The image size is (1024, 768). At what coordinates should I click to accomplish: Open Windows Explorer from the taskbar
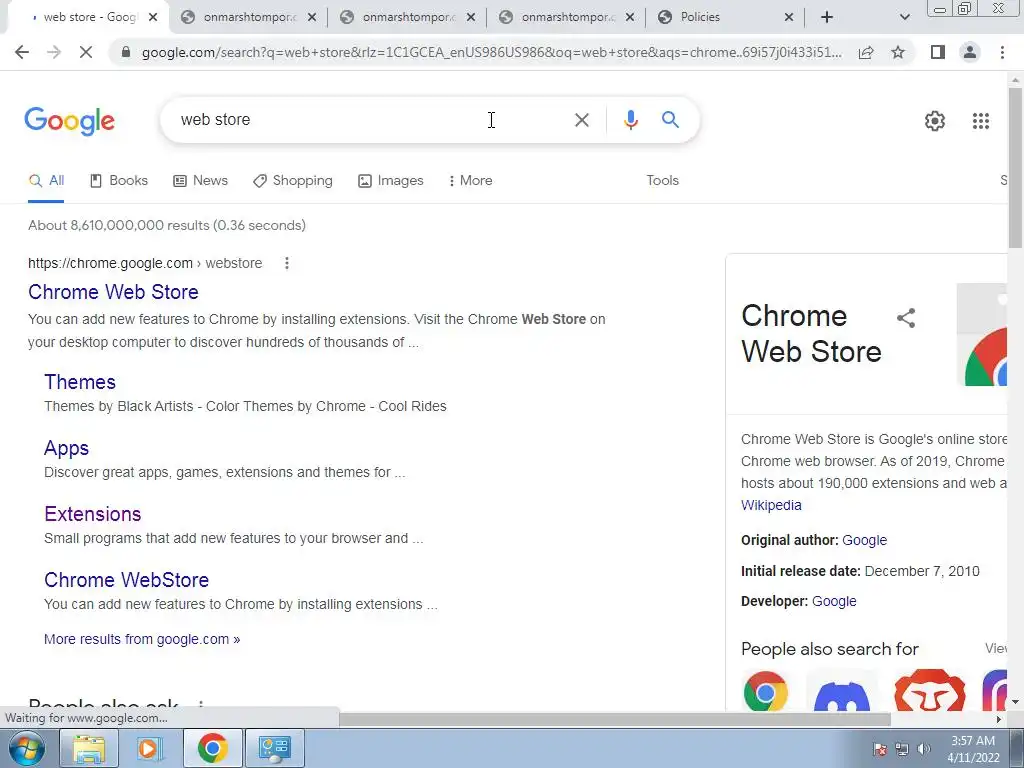tap(89, 748)
